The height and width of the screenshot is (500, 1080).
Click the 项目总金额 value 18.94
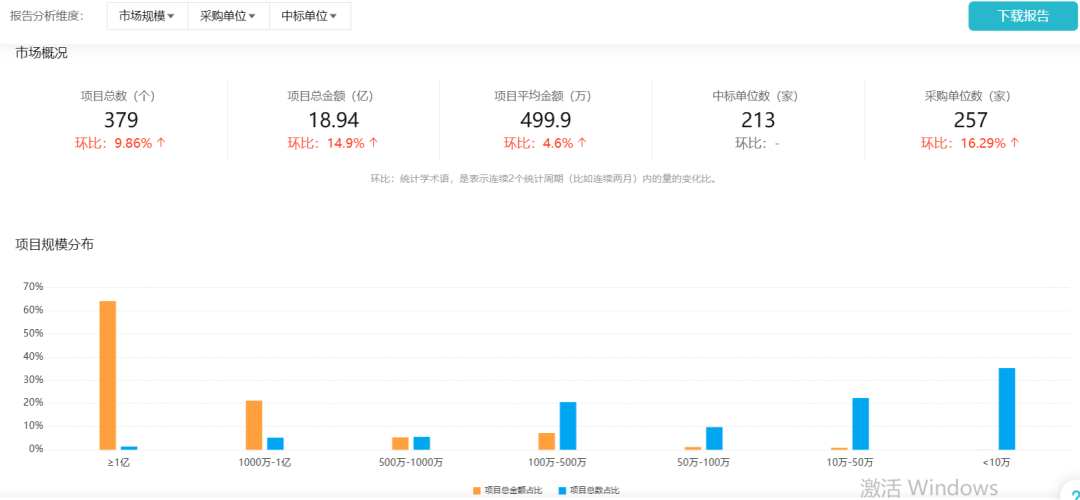tap(333, 120)
